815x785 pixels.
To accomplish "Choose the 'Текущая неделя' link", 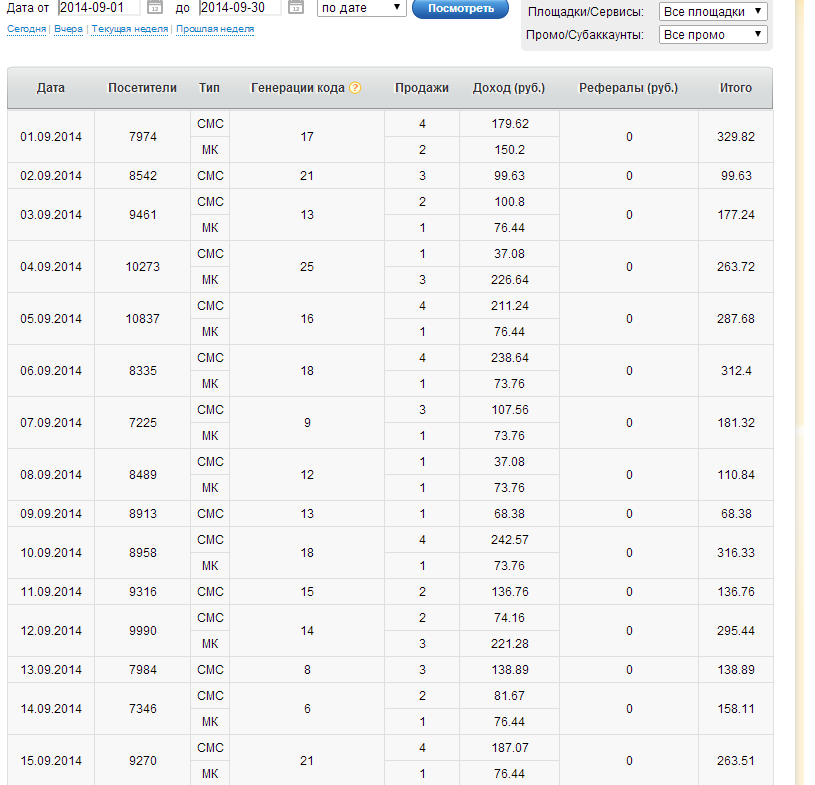I will pyautogui.click(x=130, y=29).
